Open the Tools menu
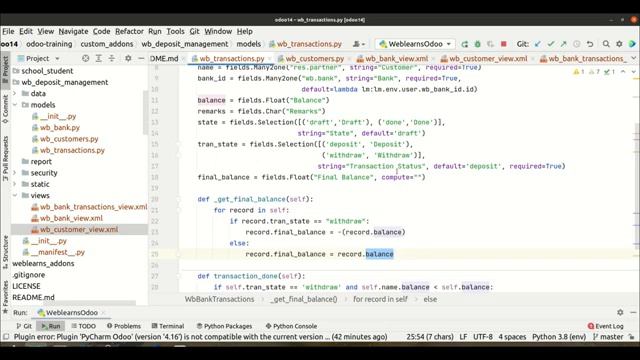640x360 pixels. [x=175, y=31]
